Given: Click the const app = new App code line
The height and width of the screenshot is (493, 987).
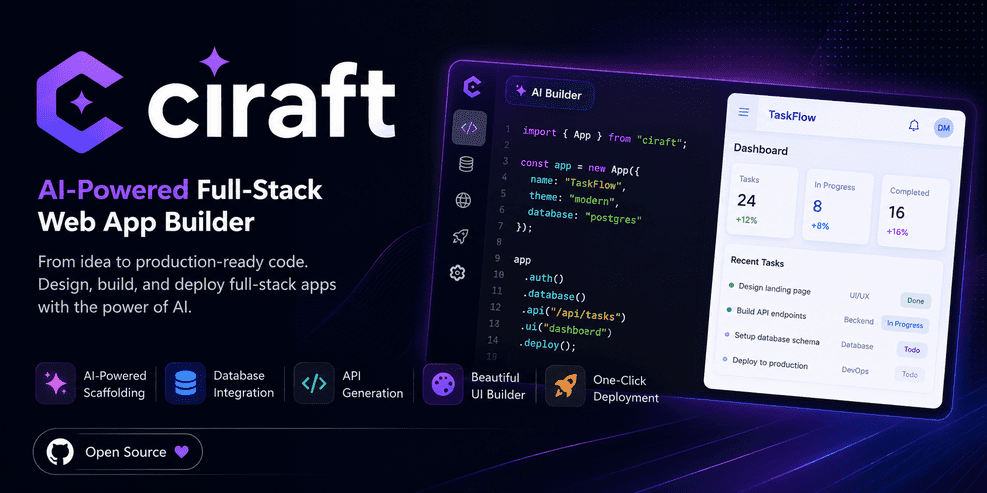Looking at the screenshot, I should click(580, 167).
